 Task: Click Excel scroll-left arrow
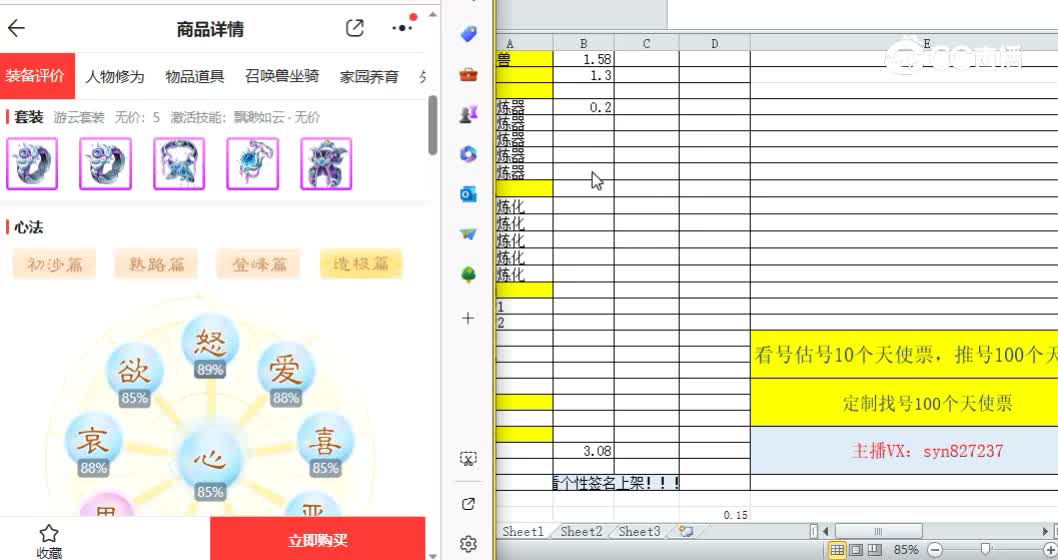tap(825, 532)
